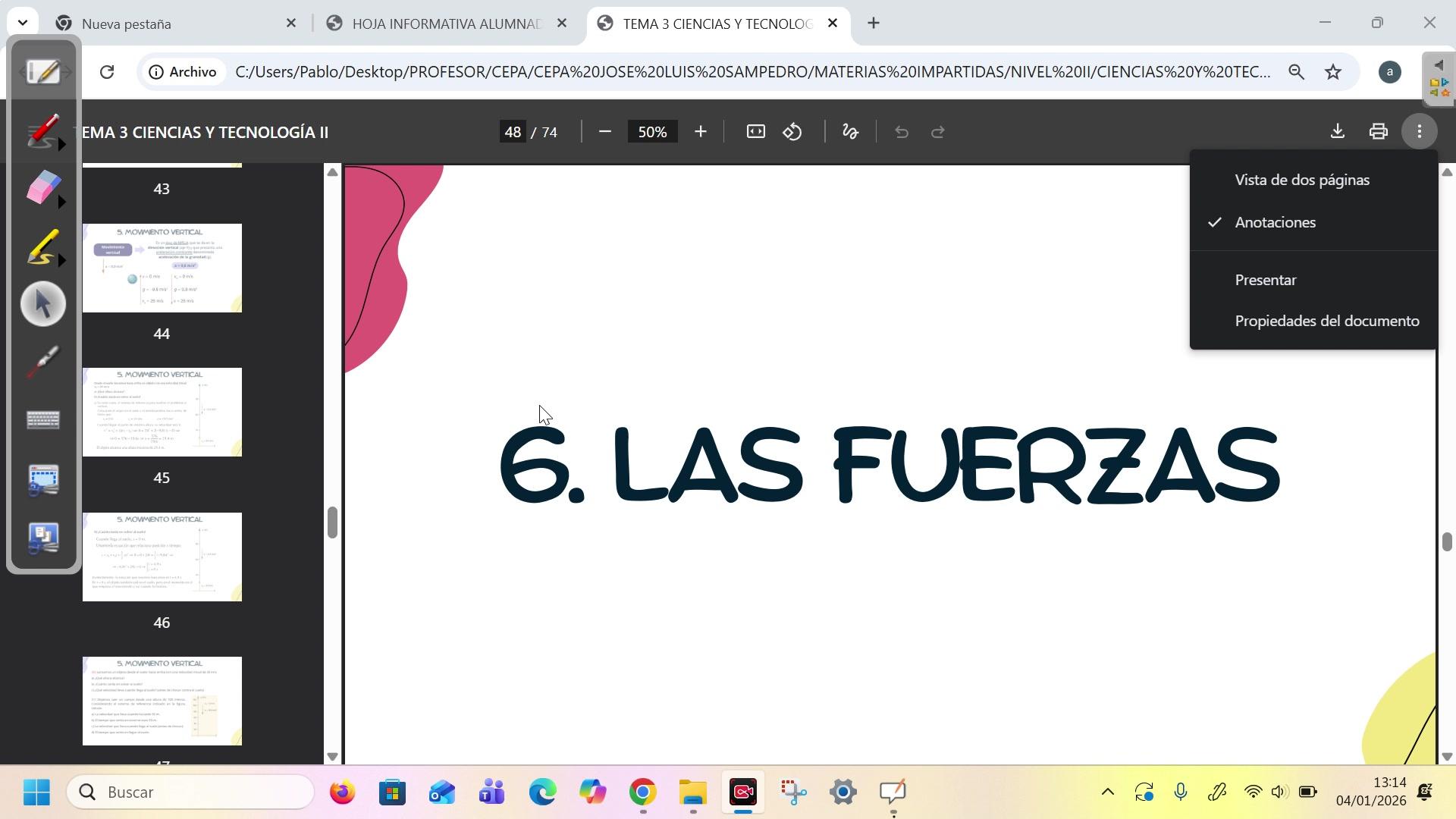1456x819 pixels.
Task: Click the zoom in plus button
Action: coord(700,132)
